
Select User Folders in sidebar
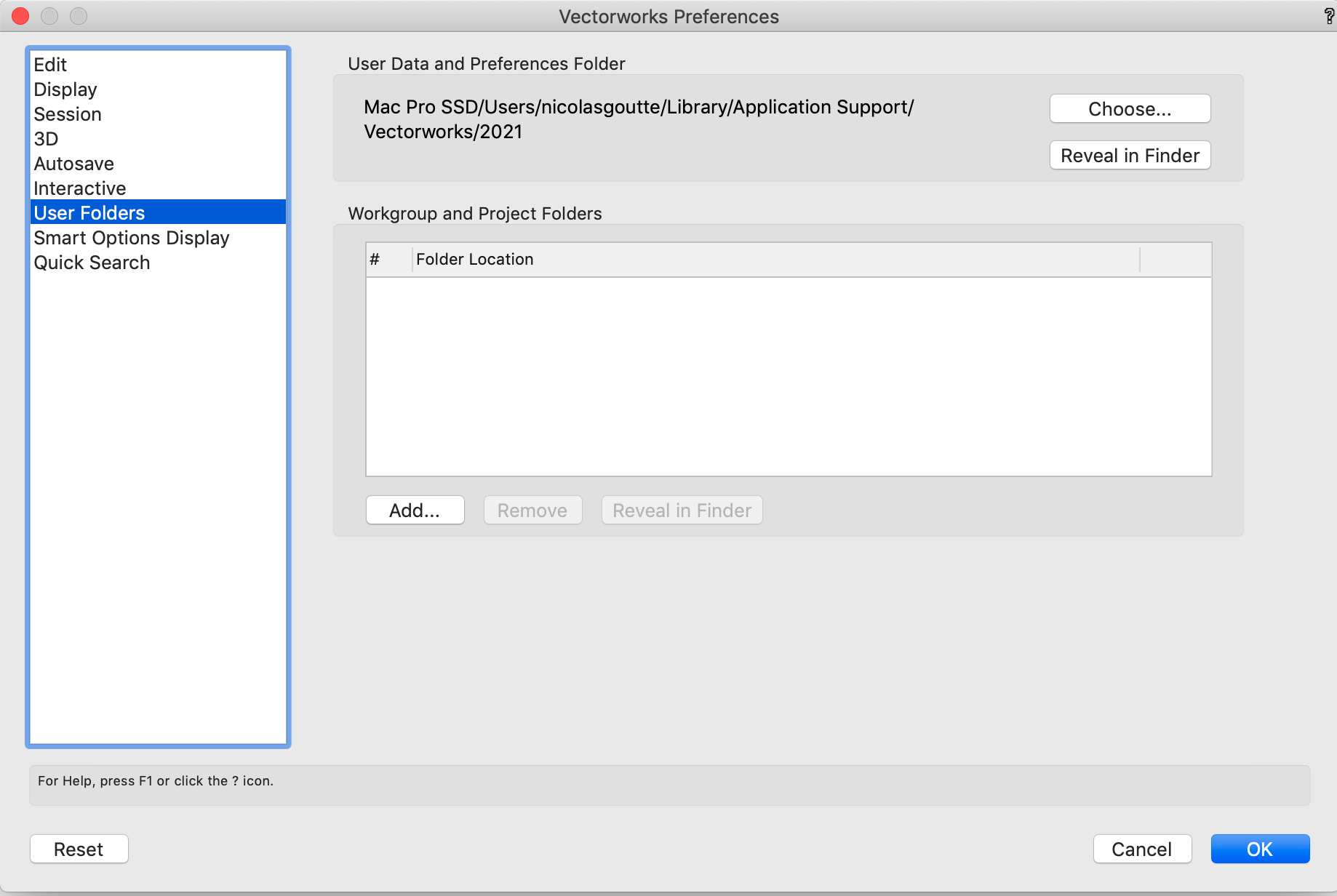click(x=89, y=213)
